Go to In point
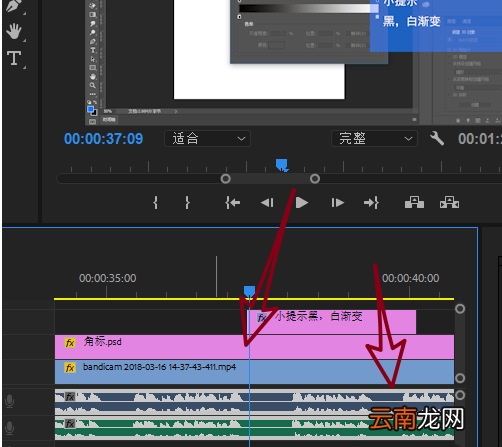502x447 pixels. pyautogui.click(x=233, y=203)
